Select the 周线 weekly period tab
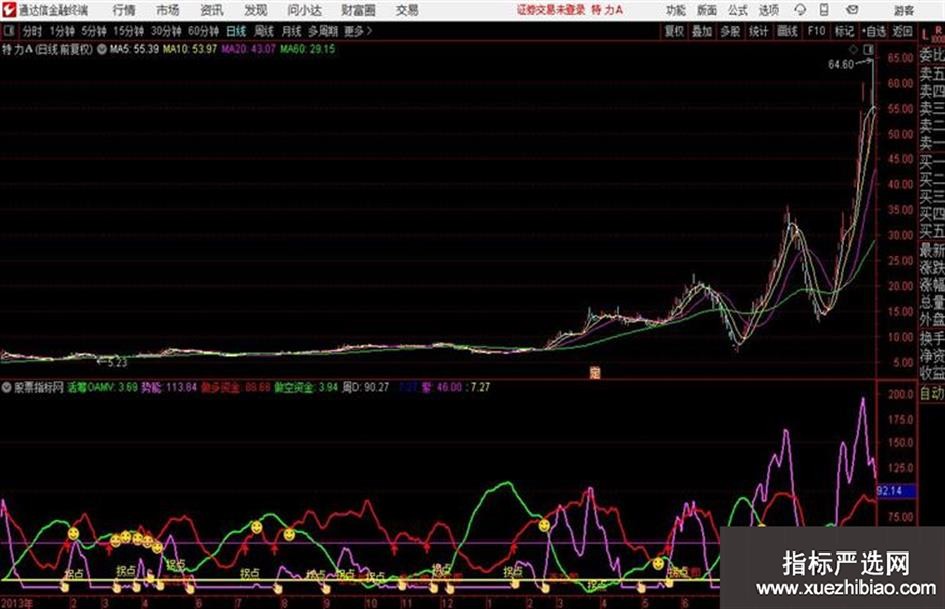Screen dimensions: 945x609 click(x=264, y=31)
